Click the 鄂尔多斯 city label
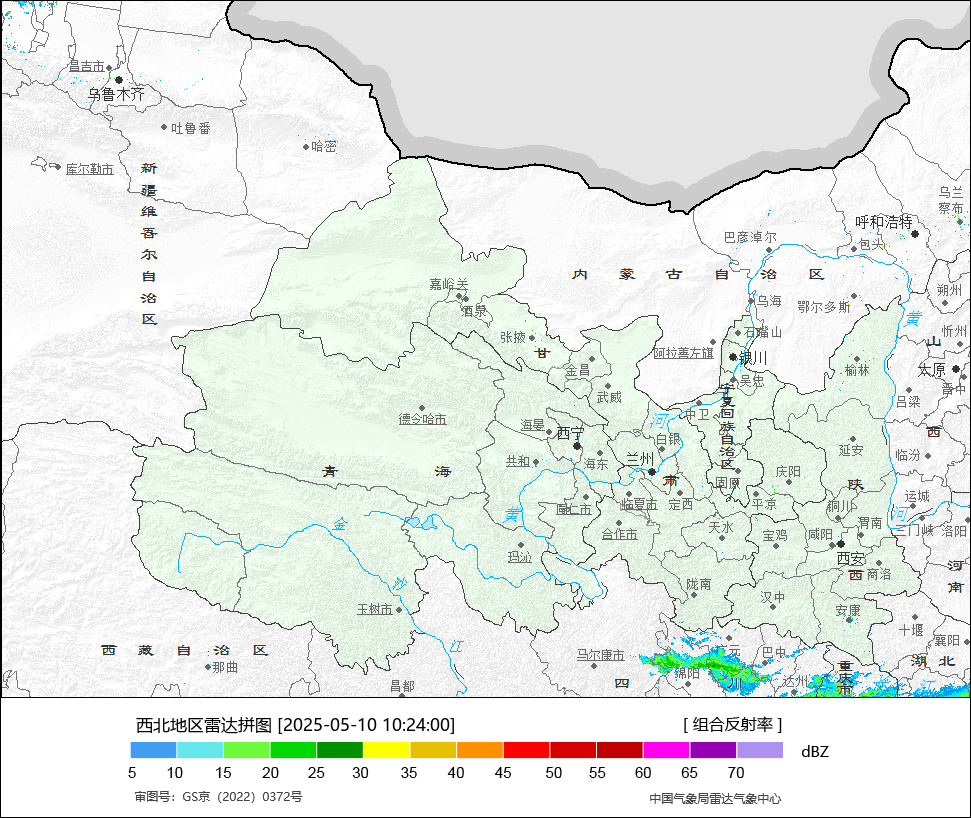Image resolution: width=971 pixels, height=818 pixels. click(824, 307)
